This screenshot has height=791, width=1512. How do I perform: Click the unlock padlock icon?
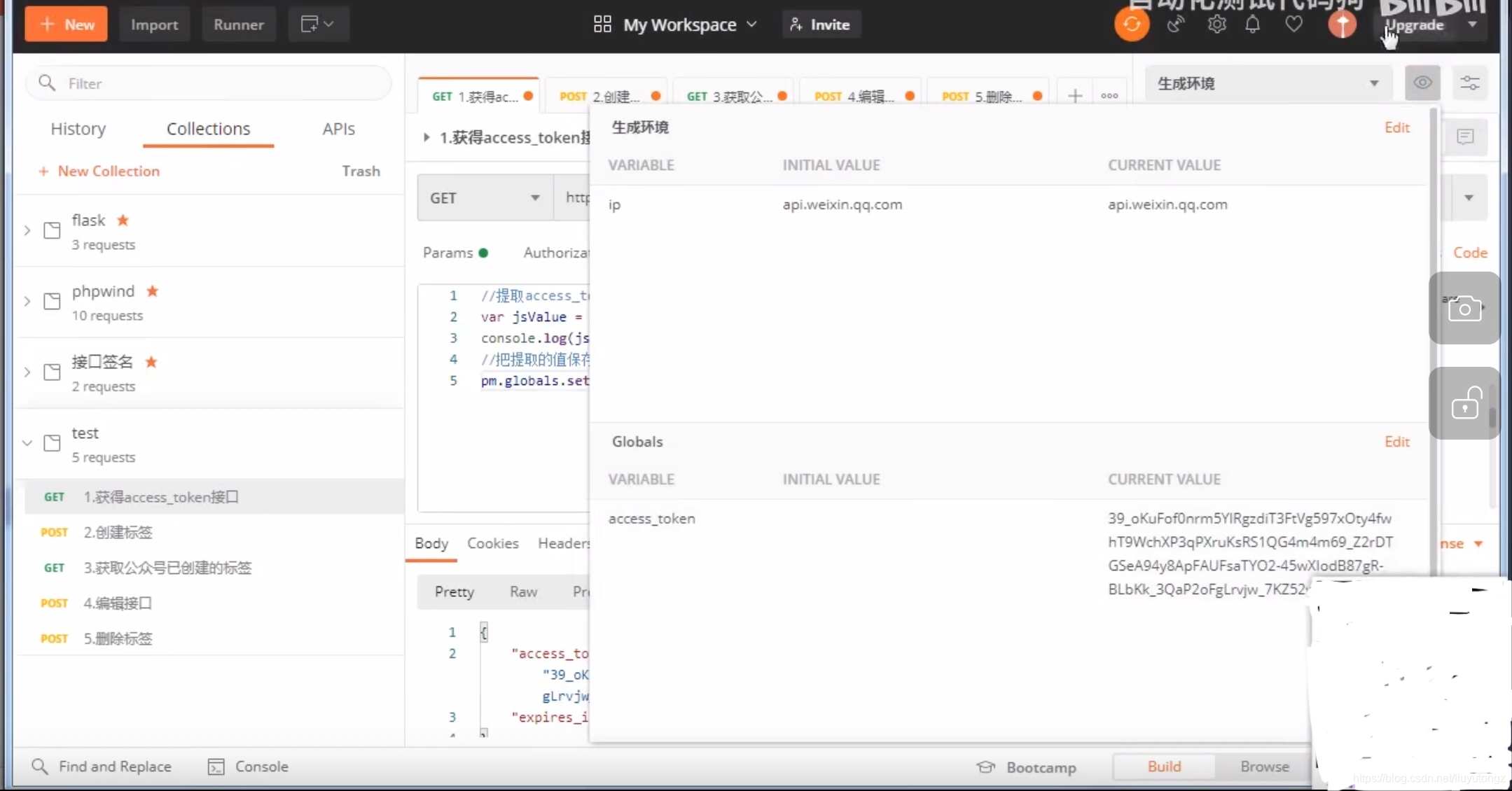[x=1464, y=404]
